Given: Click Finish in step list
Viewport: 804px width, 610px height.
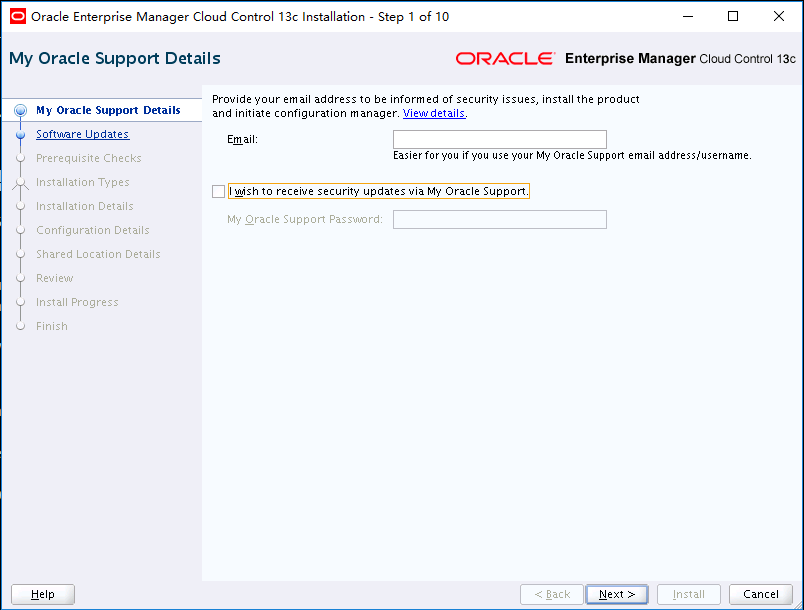Looking at the screenshot, I should coord(52,327).
